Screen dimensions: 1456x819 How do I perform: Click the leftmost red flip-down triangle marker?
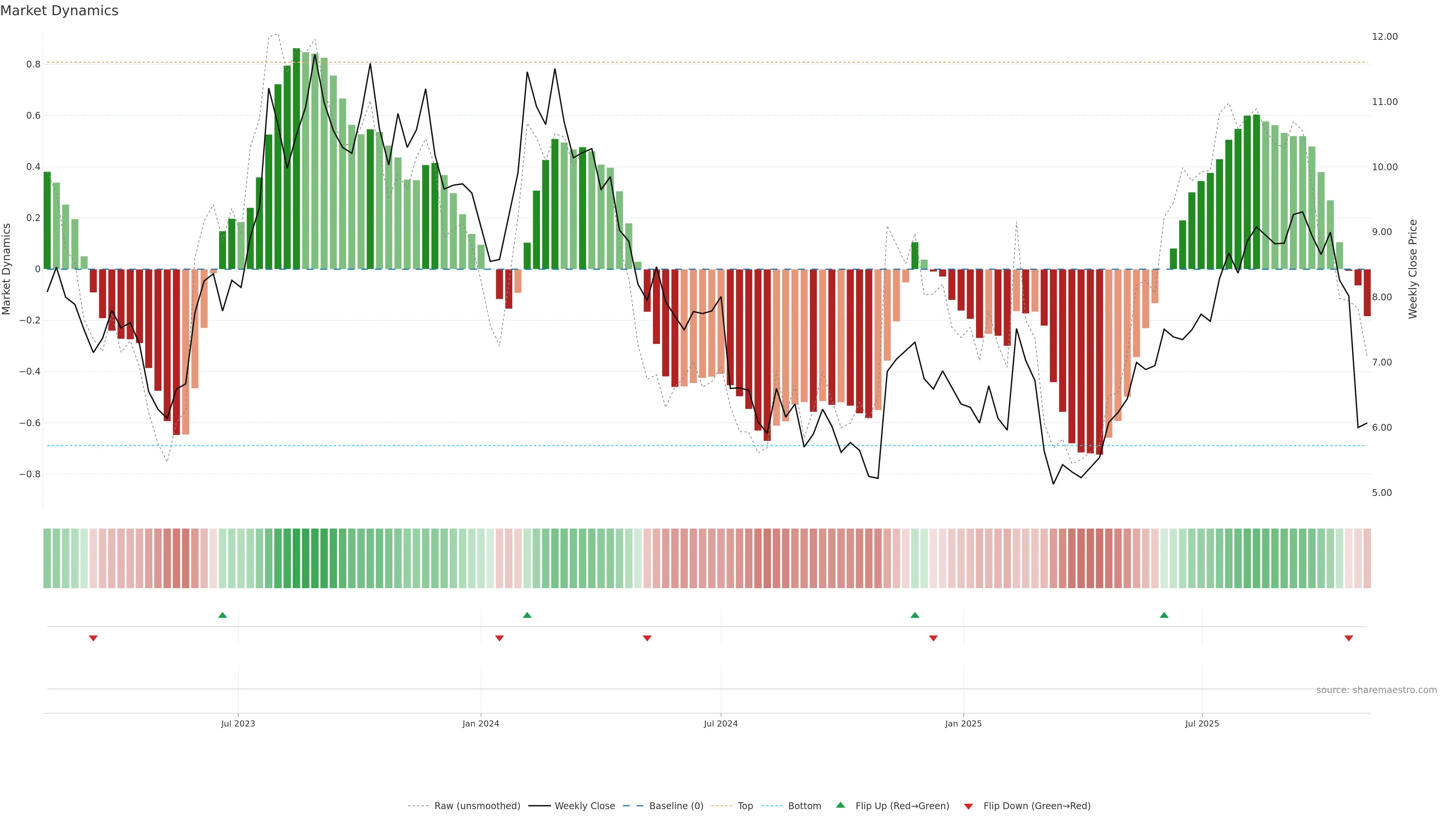[93, 638]
